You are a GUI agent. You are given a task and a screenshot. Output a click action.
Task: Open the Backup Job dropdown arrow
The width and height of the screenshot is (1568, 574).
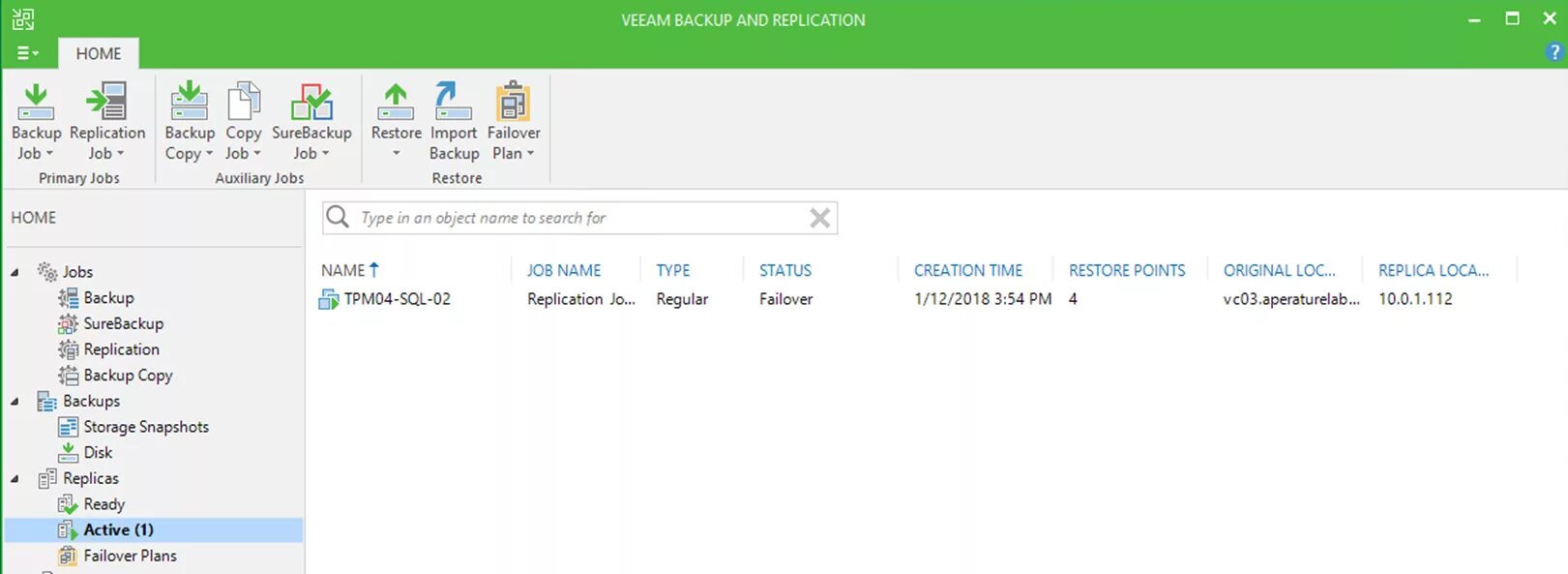click(x=49, y=154)
